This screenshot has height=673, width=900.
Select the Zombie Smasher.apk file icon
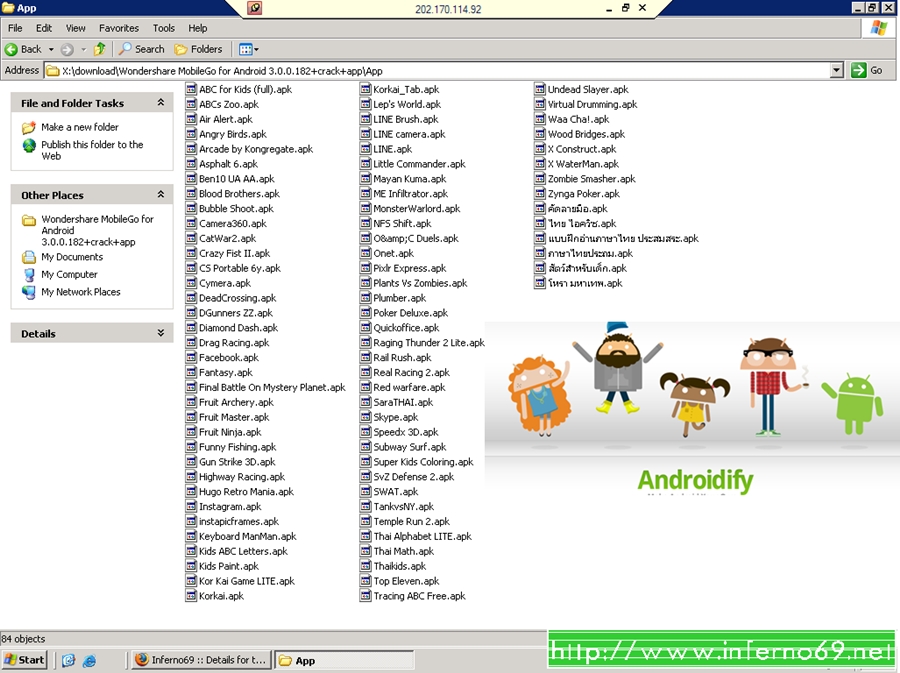tap(540, 178)
